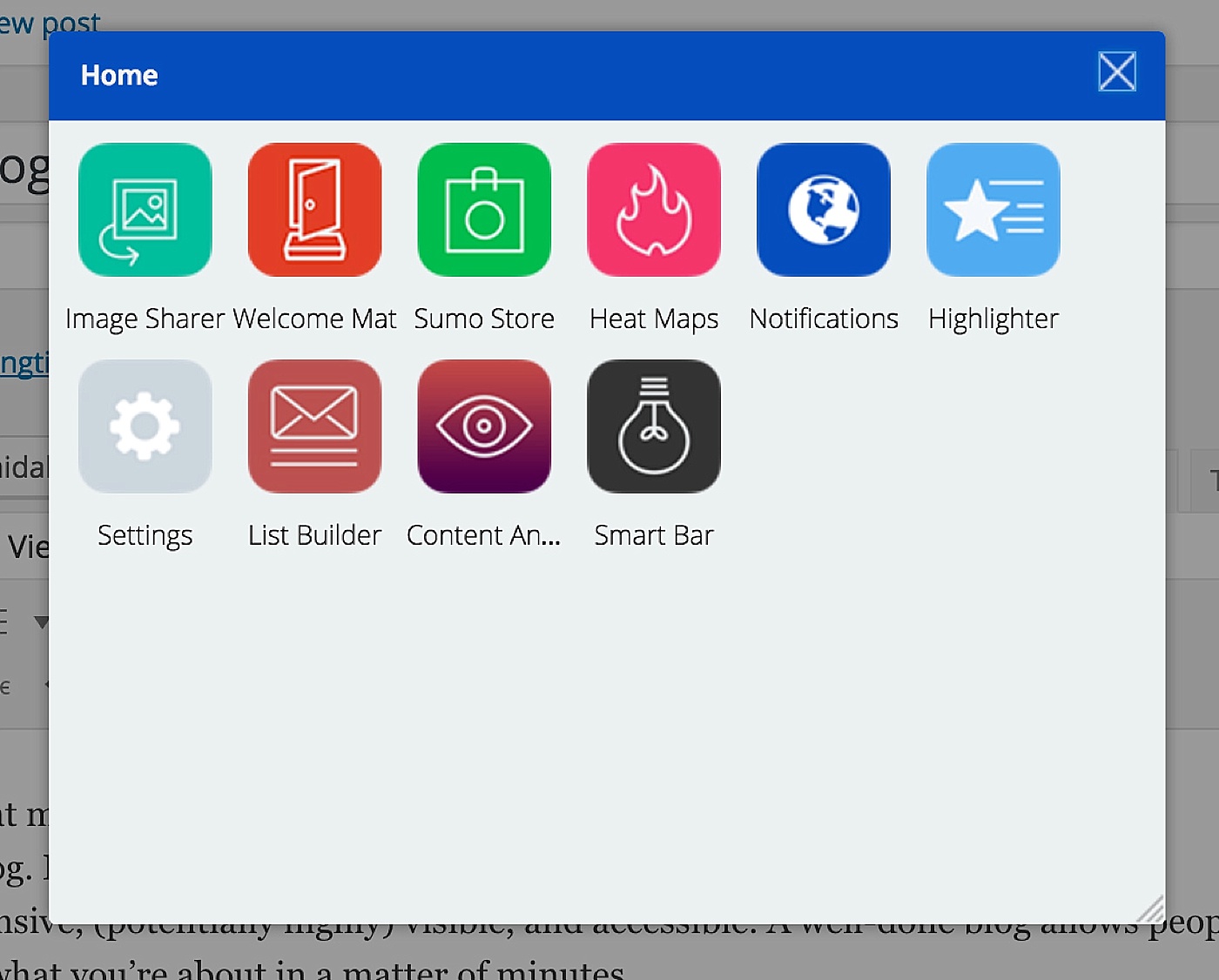Click the Sumo Store text label
The width and height of the screenshot is (1219, 980).
click(484, 319)
